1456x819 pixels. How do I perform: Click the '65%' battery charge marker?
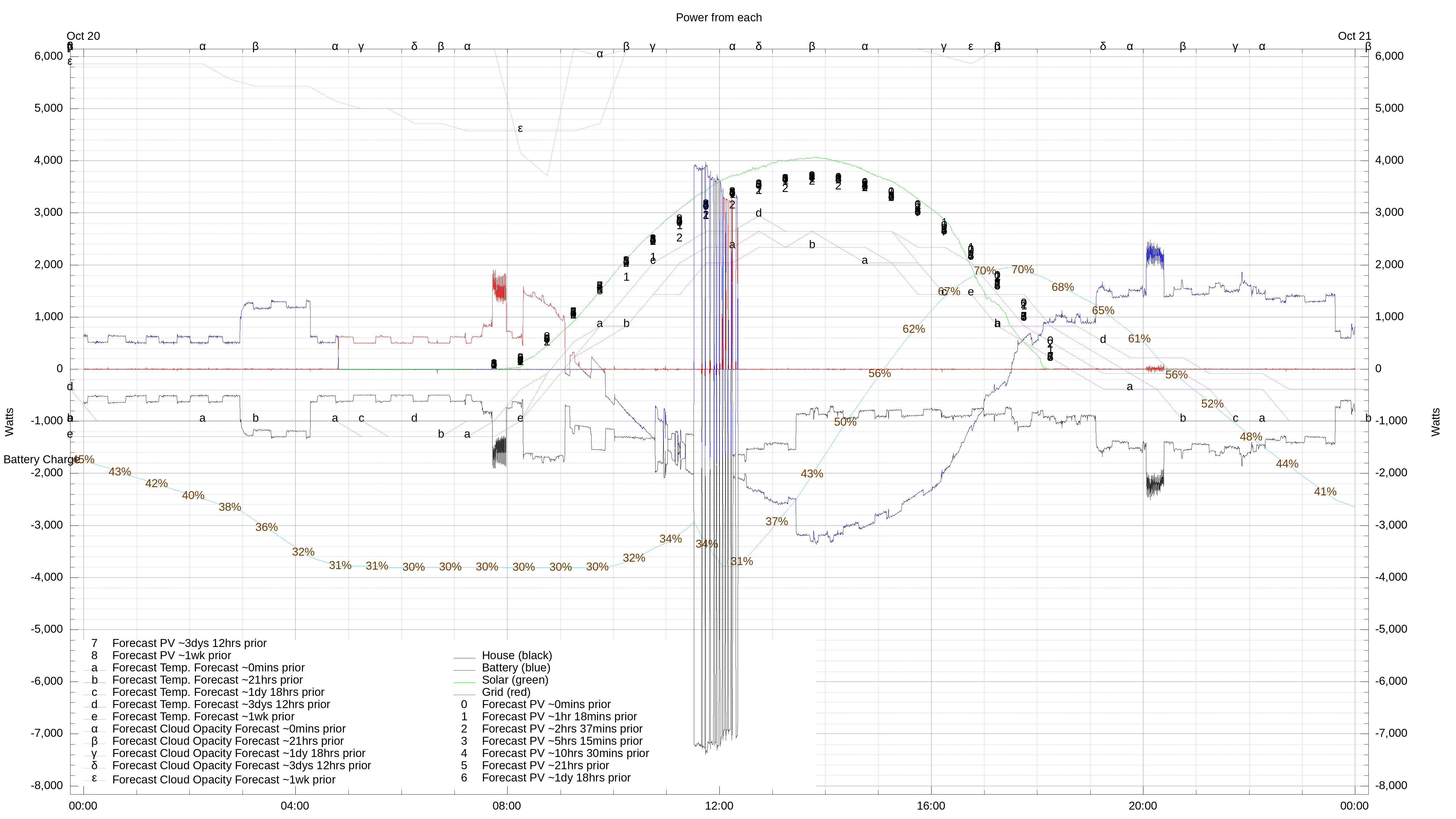1103,310
